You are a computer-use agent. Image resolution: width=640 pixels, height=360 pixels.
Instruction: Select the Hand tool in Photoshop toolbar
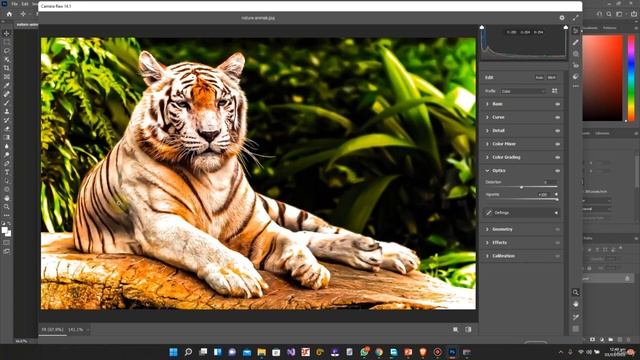[x=7, y=198]
